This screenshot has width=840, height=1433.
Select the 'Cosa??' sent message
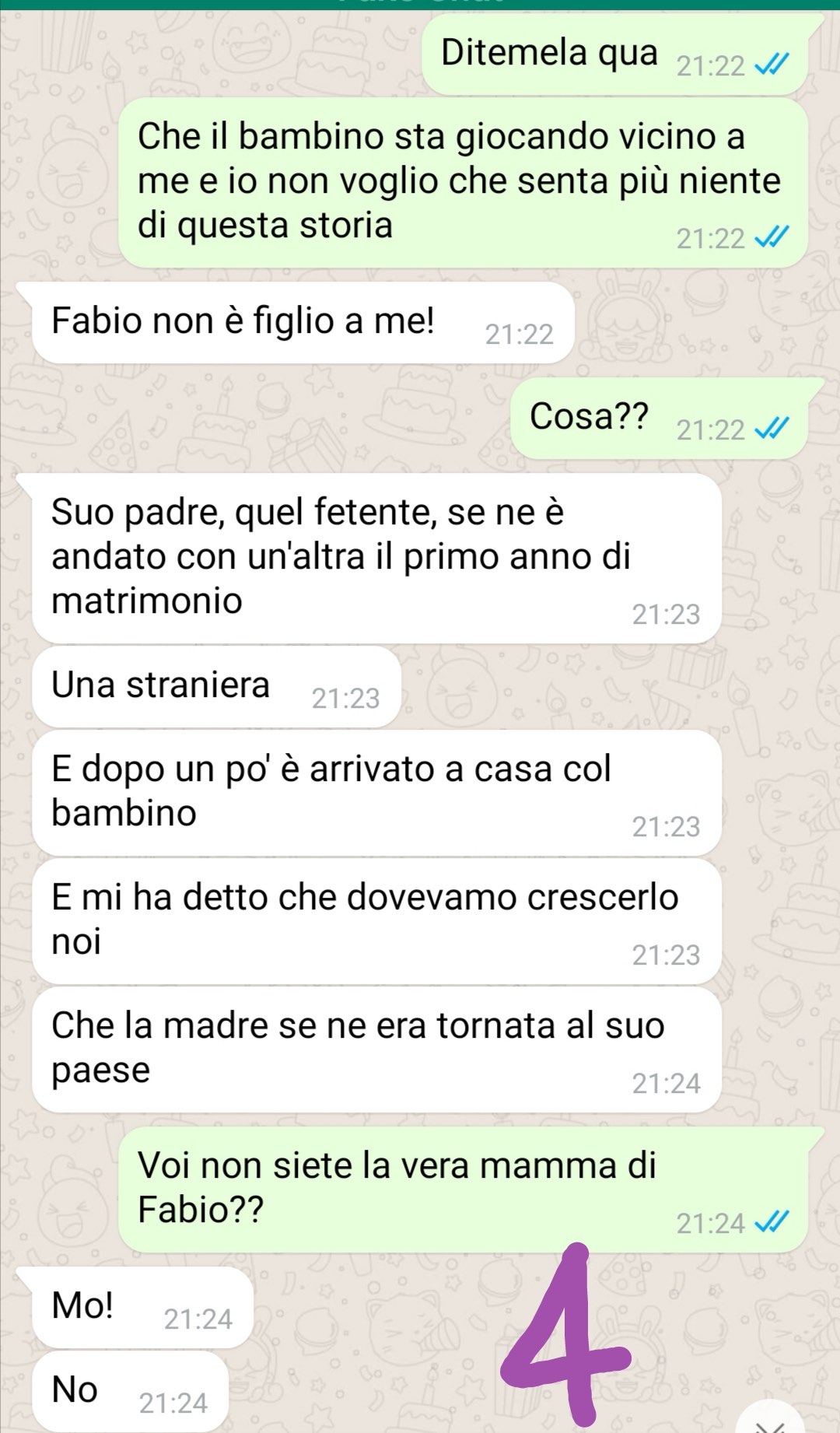pyautogui.click(x=660, y=419)
